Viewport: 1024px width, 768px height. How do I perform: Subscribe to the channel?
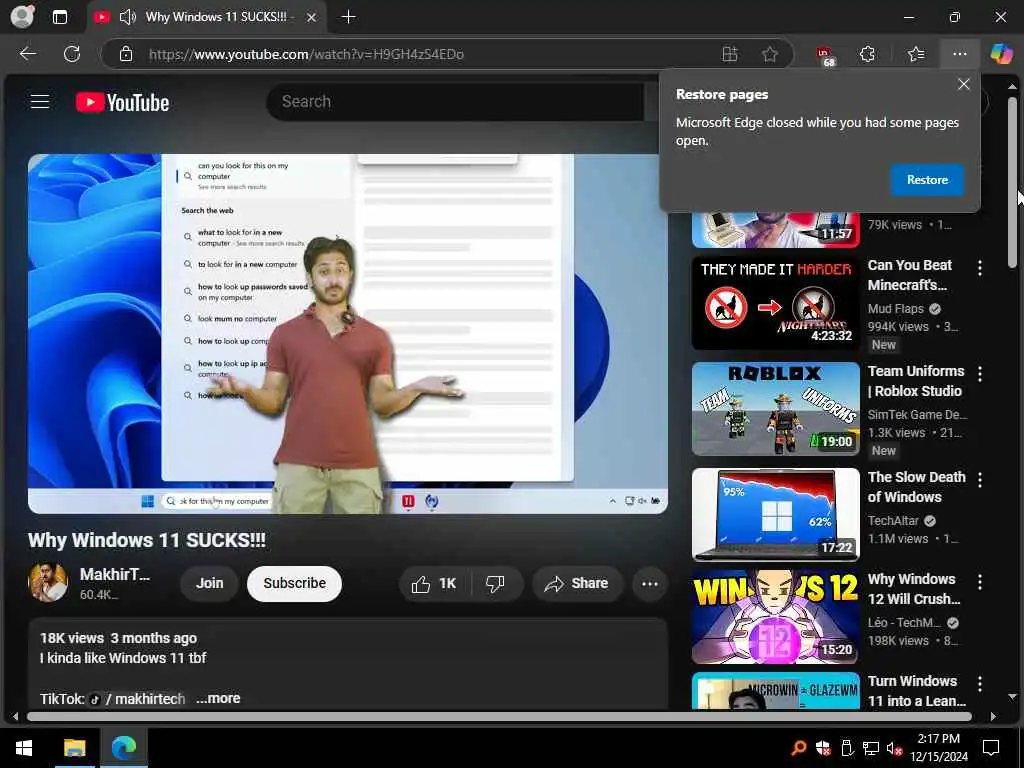pyautogui.click(x=295, y=583)
